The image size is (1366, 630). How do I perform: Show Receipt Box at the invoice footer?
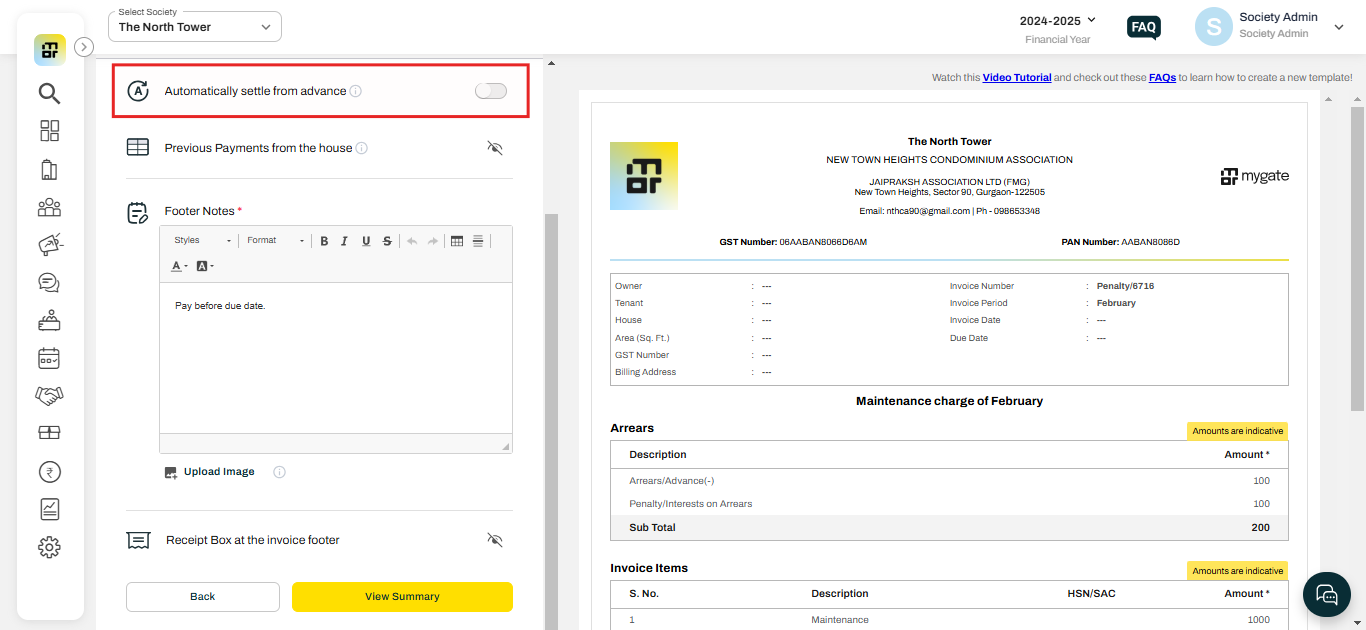495,539
